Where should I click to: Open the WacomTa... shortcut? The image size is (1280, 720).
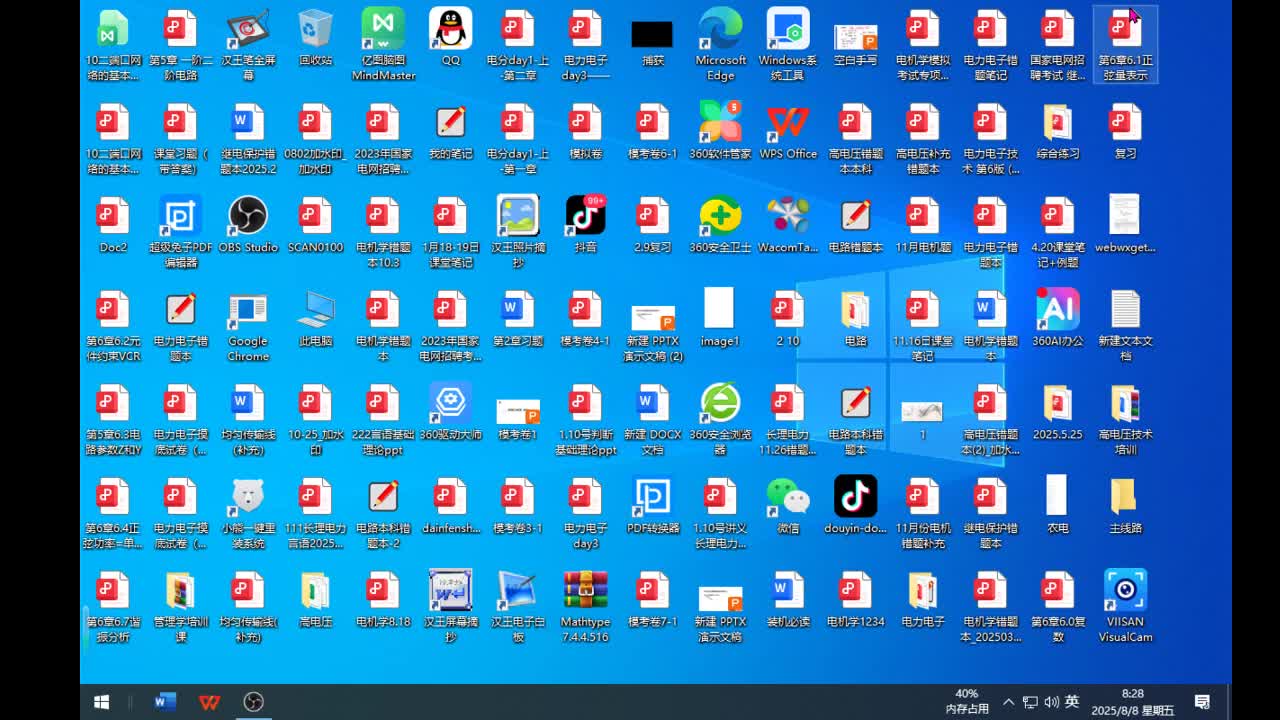point(788,225)
